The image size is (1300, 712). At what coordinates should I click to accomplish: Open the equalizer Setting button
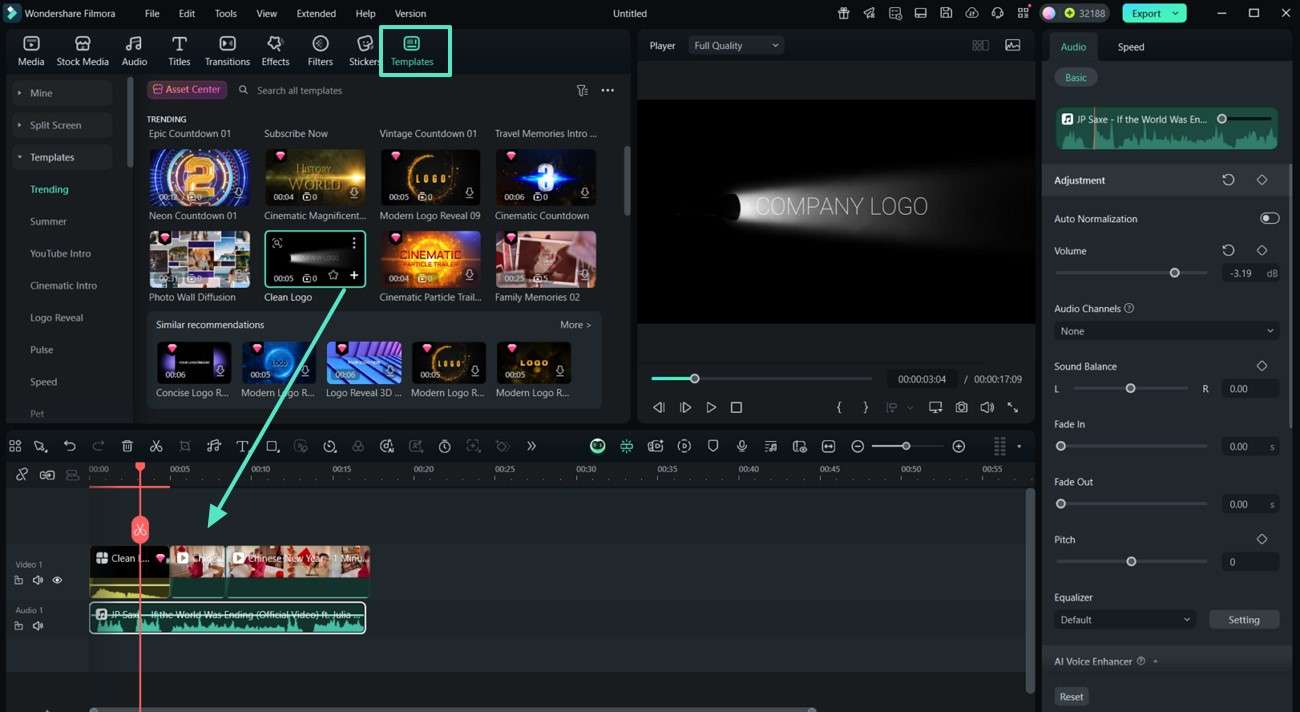[x=1244, y=620]
